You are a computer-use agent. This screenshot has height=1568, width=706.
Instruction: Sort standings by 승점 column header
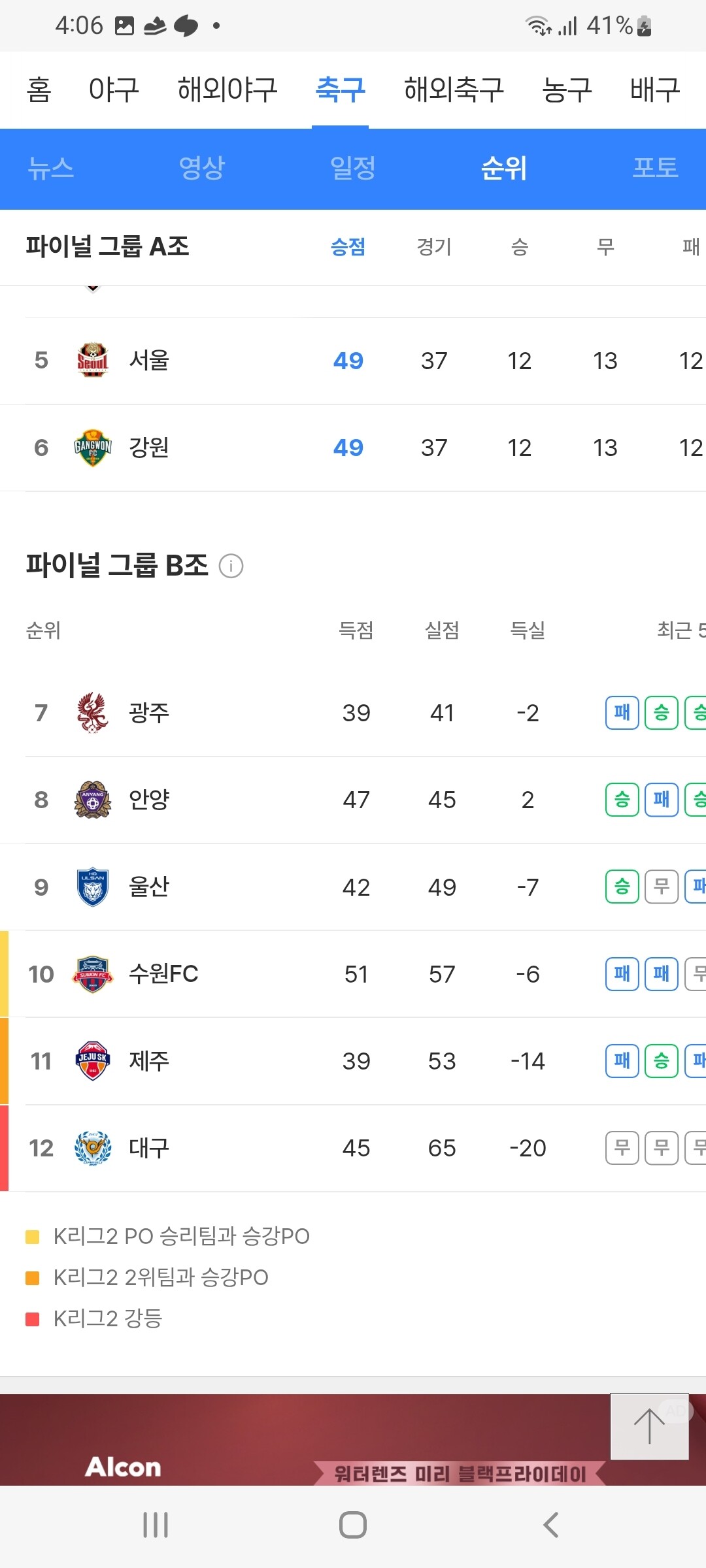point(348,247)
